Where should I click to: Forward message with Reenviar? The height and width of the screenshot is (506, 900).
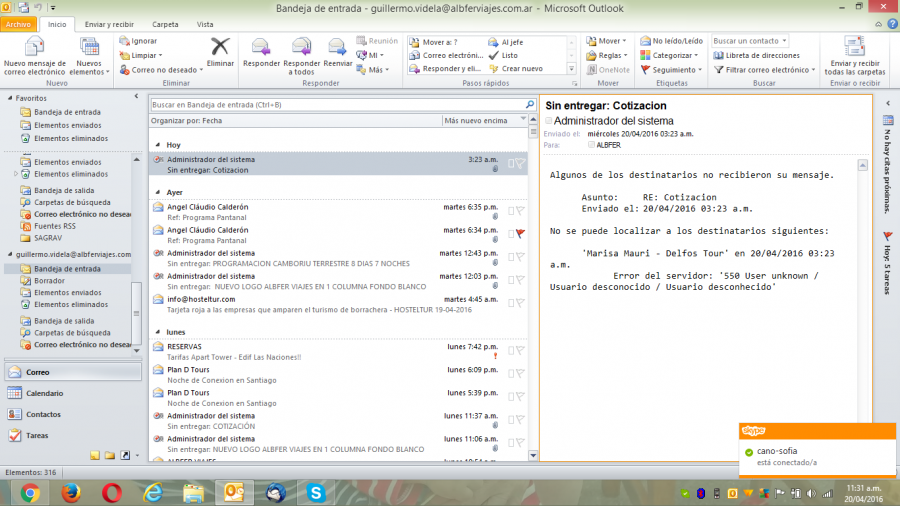tap(338, 53)
